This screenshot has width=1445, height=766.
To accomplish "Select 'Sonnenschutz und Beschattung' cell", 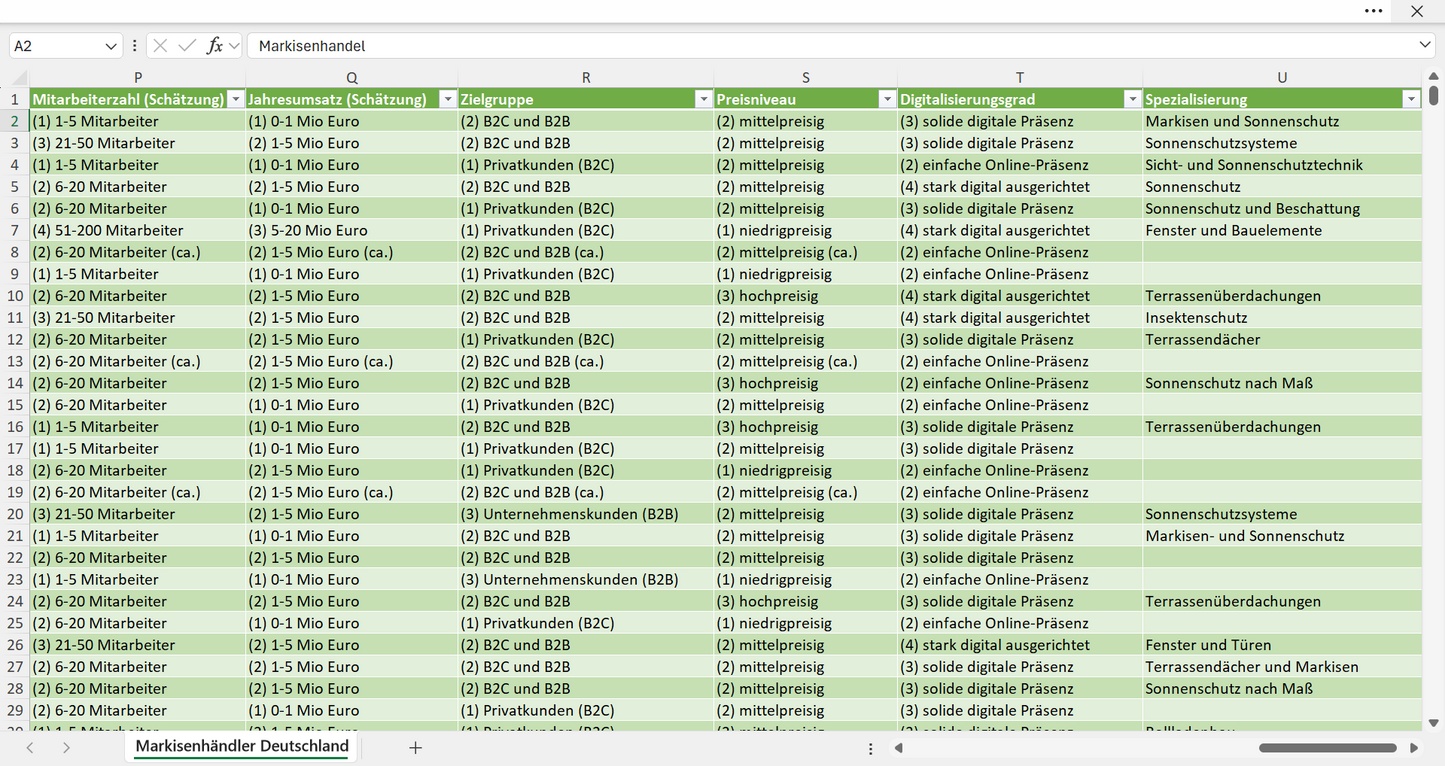I will point(1282,208).
